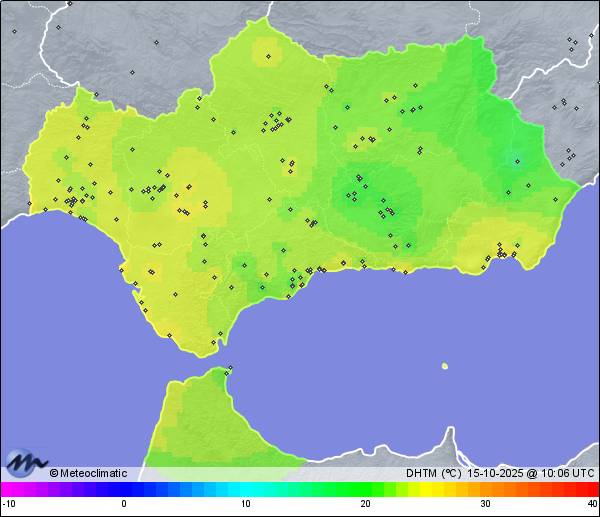The width and height of the screenshot is (600, 517).
Task: Select the cyan coldest spot in eastern Andalusia
Action: (517, 158)
